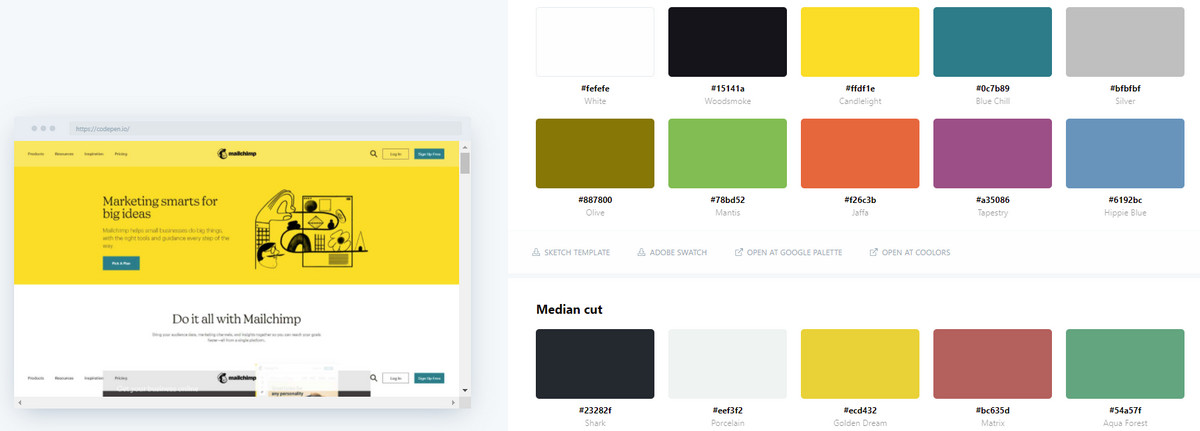Viewport: 1200px width, 431px height.
Task: Open Products in the bottom sticky nav
Action: tap(36, 378)
